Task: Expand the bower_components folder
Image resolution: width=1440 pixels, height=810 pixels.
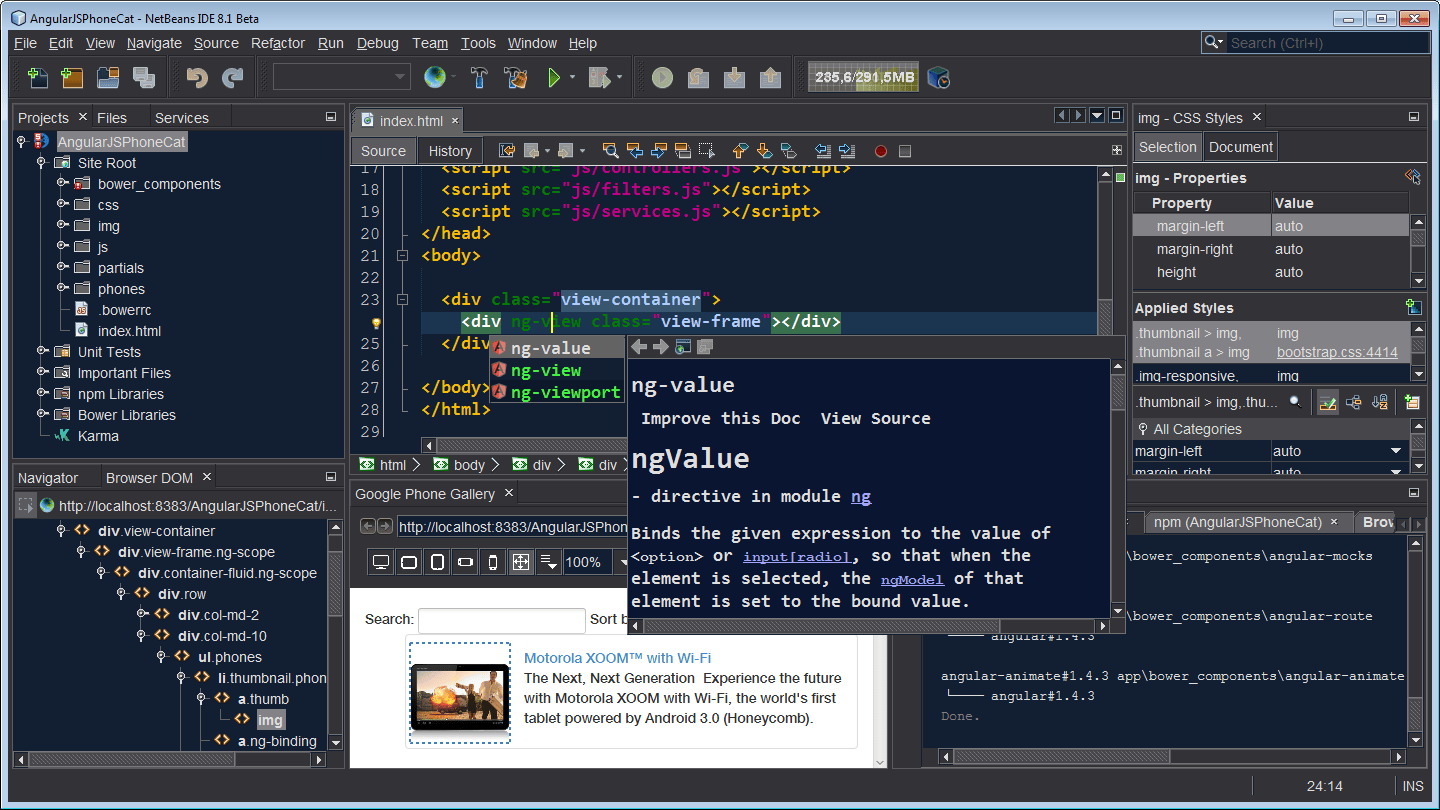Action: point(62,183)
